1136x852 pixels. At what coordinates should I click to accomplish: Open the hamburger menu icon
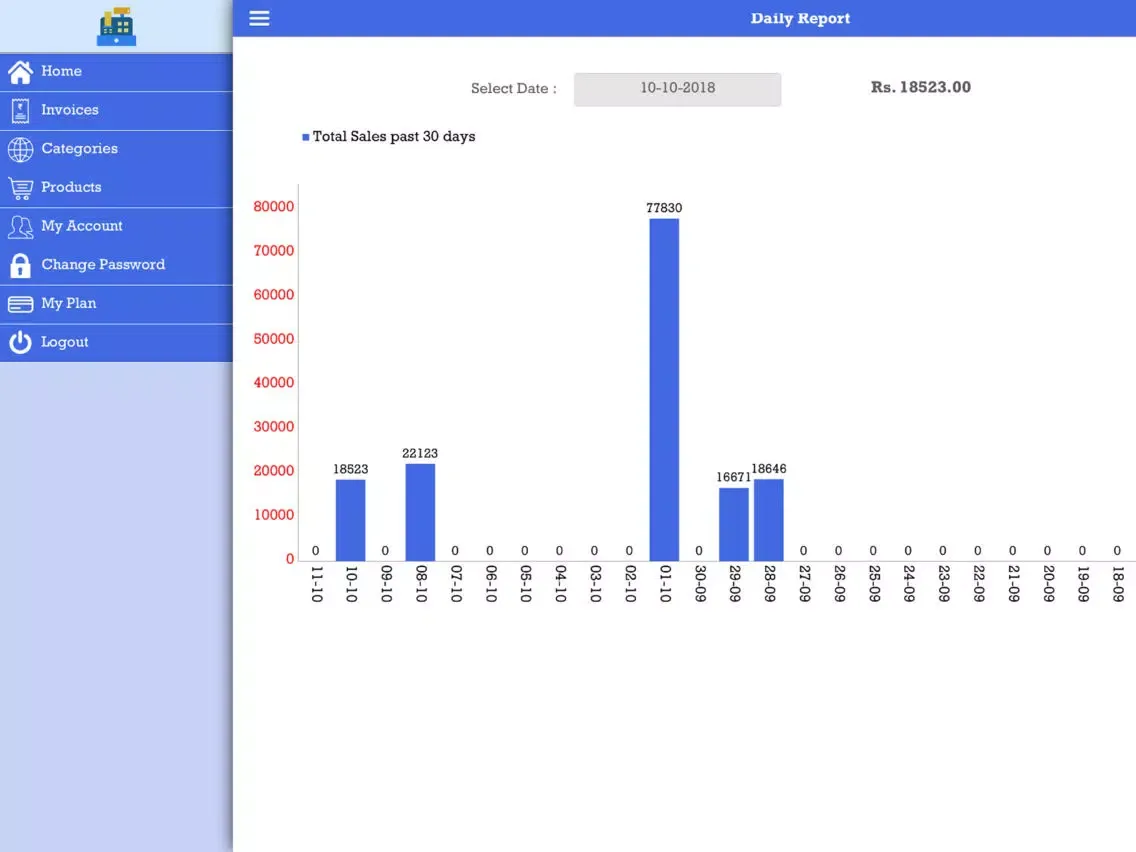pyautogui.click(x=259, y=18)
